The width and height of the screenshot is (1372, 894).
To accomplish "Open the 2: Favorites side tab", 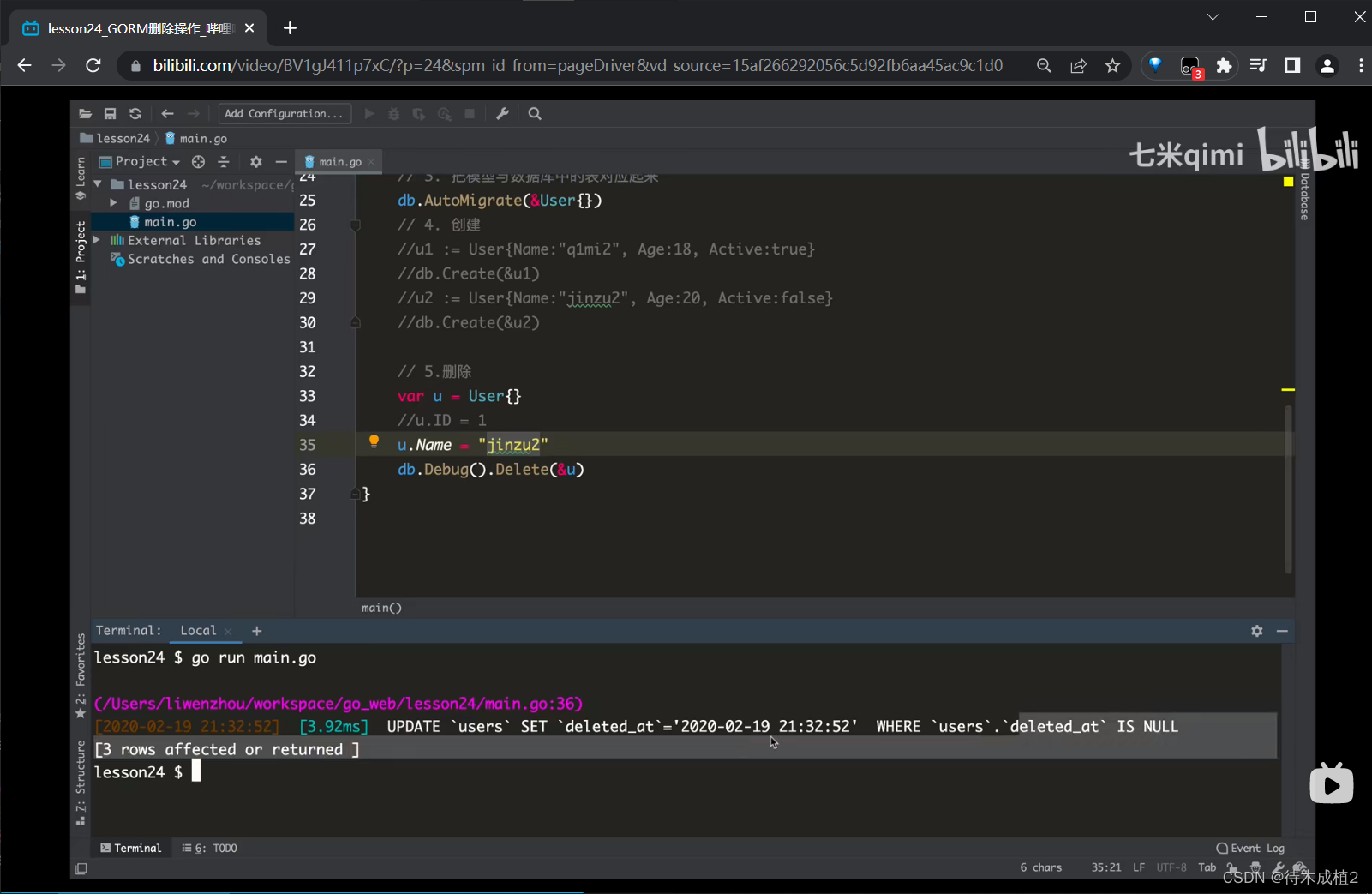I will coord(81,675).
